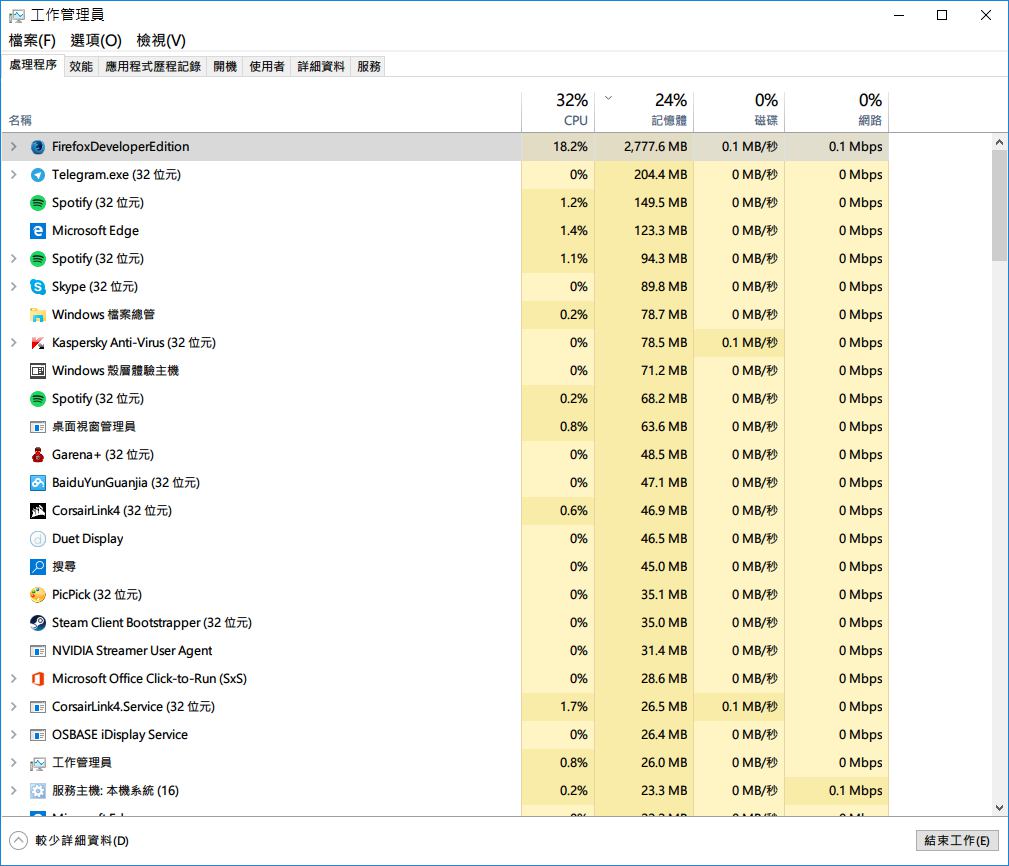Viewport: 1009px width, 866px height.
Task: Click the Kaspersky Anti-Virus icon
Action: click(x=38, y=343)
